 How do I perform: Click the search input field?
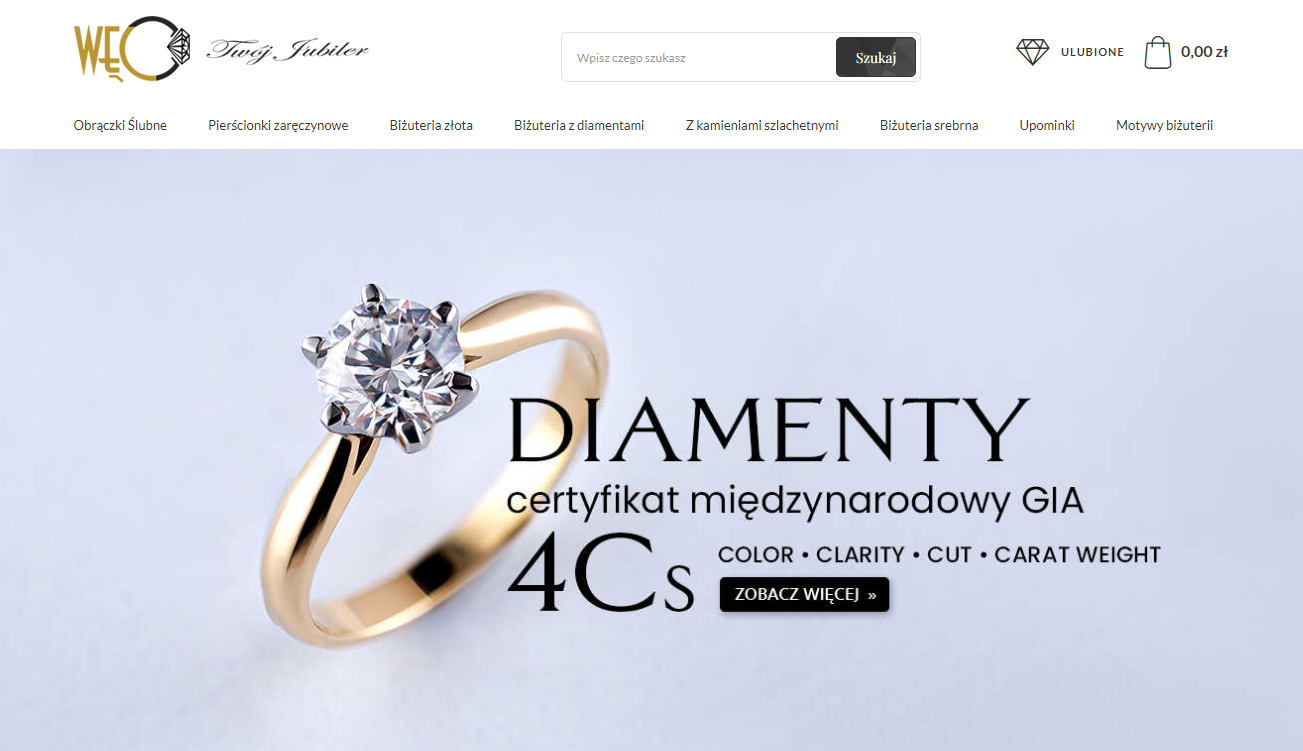click(x=699, y=57)
